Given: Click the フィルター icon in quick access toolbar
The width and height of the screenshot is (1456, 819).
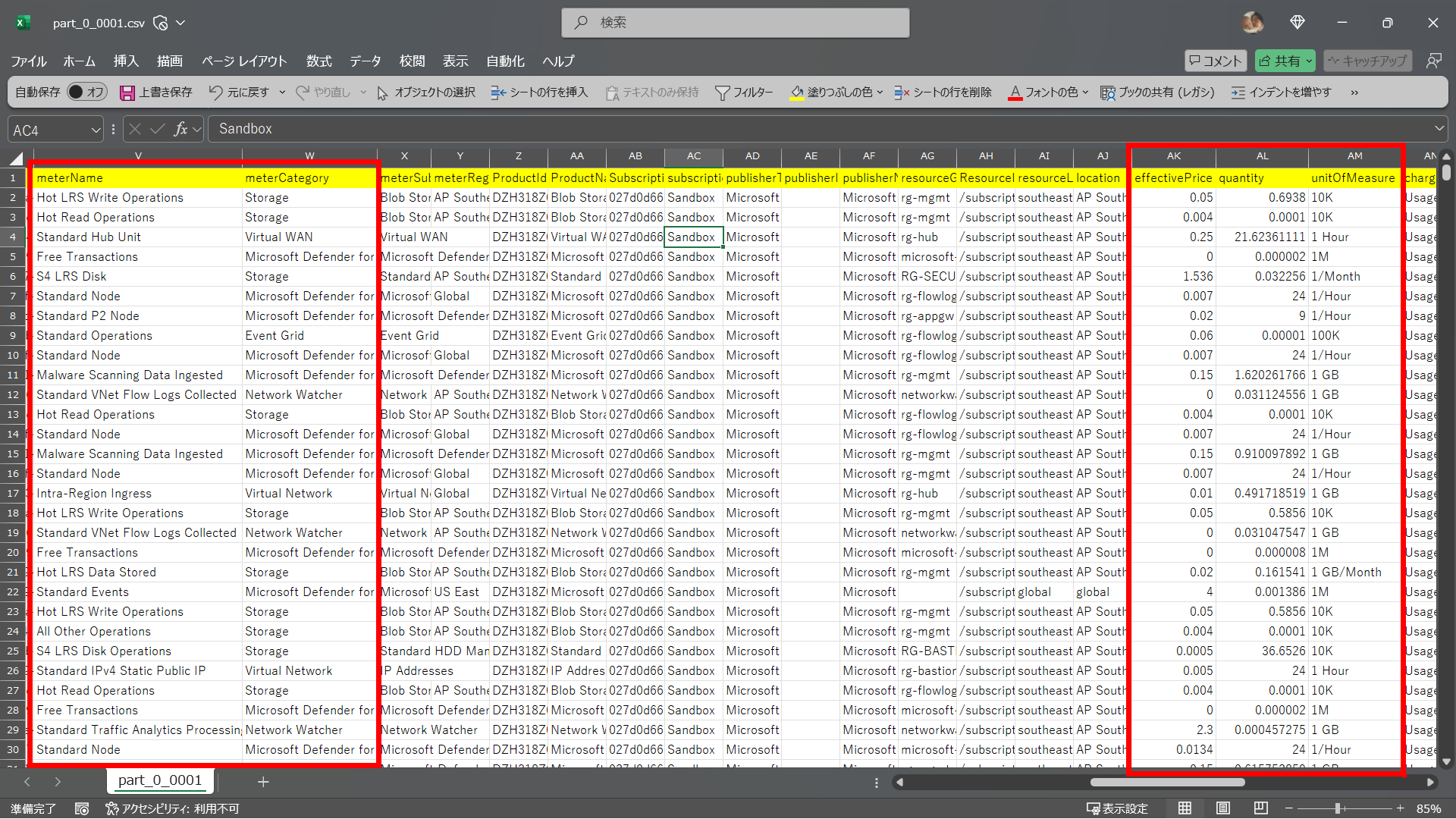Looking at the screenshot, I should (x=723, y=92).
